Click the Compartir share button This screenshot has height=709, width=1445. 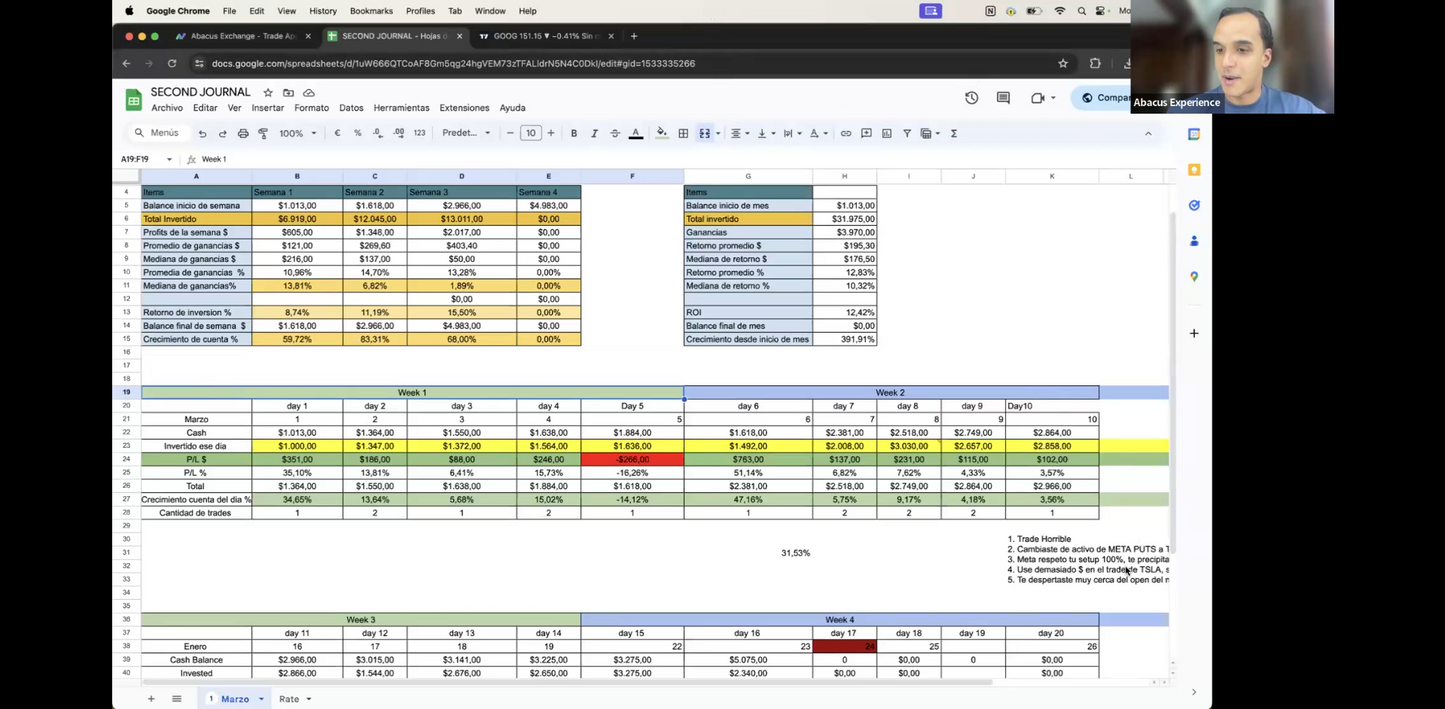(1105, 98)
